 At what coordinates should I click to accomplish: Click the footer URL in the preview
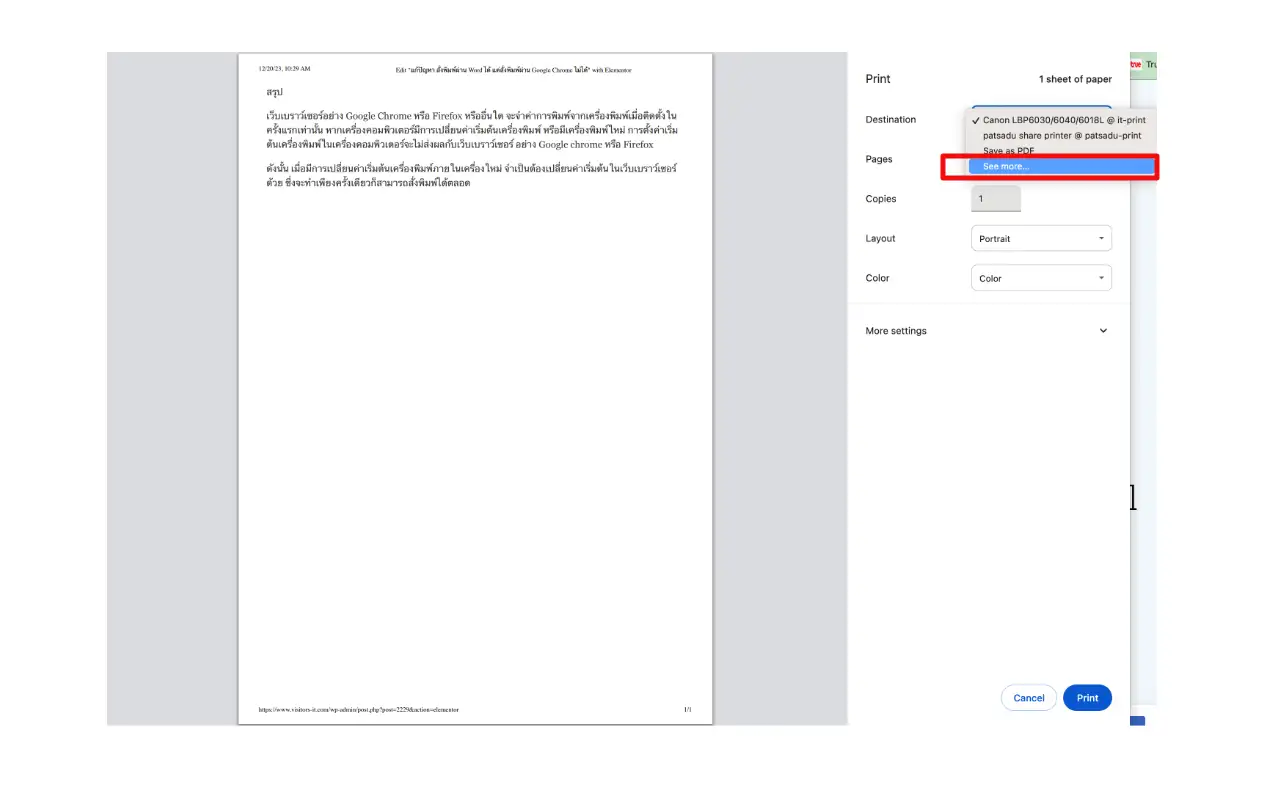(x=358, y=710)
